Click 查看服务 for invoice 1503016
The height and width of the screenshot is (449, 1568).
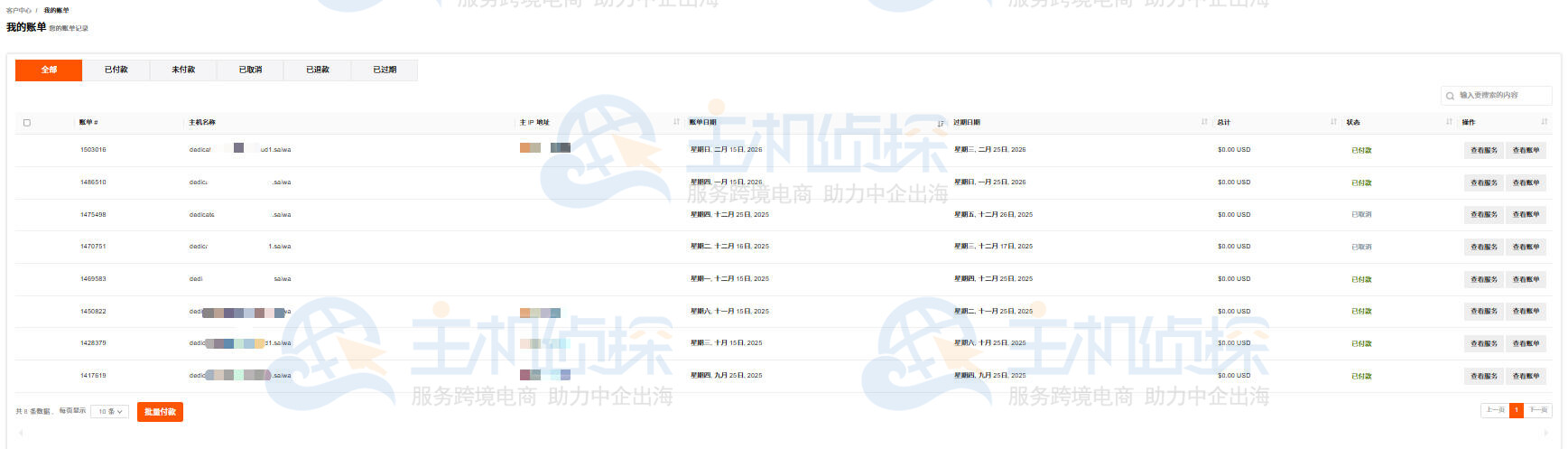[1483, 150]
